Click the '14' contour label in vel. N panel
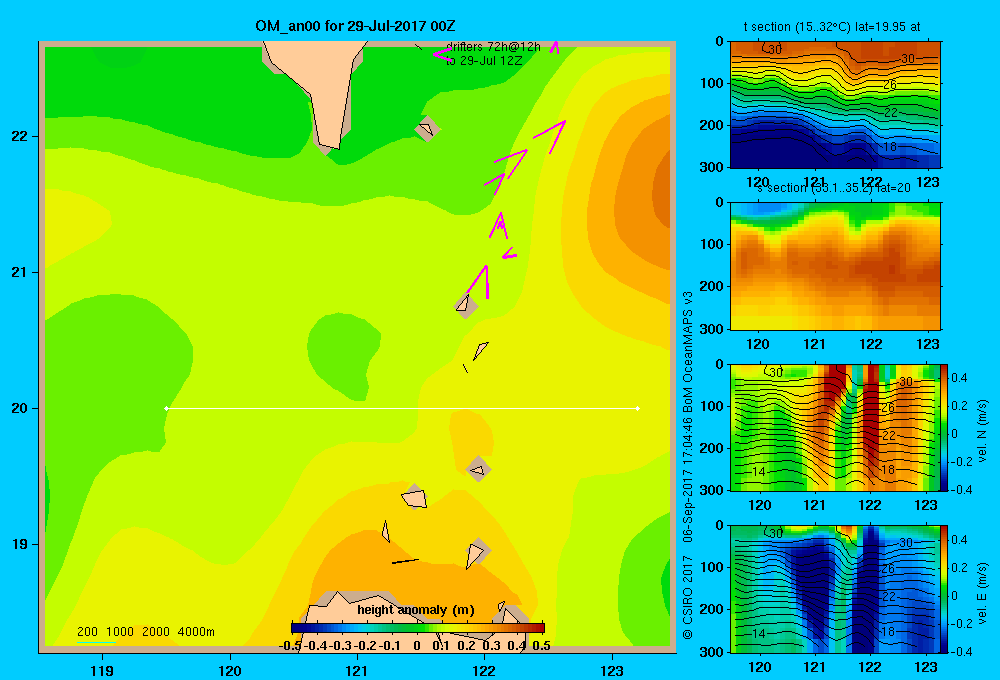This screenshot has height=680, width=1000. coord(758,472)
